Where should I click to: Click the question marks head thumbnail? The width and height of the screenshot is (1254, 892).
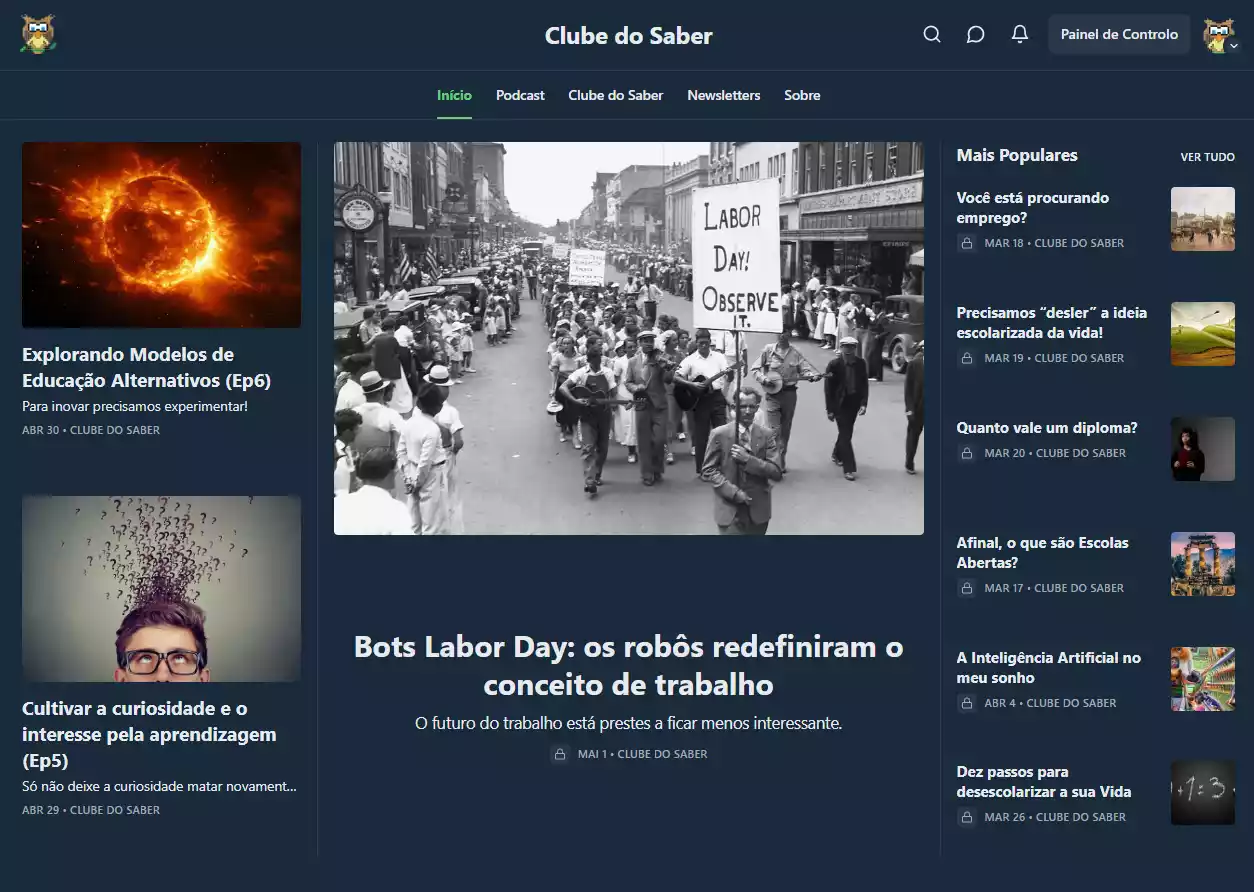pyautogui.click(x=161, y=588)
